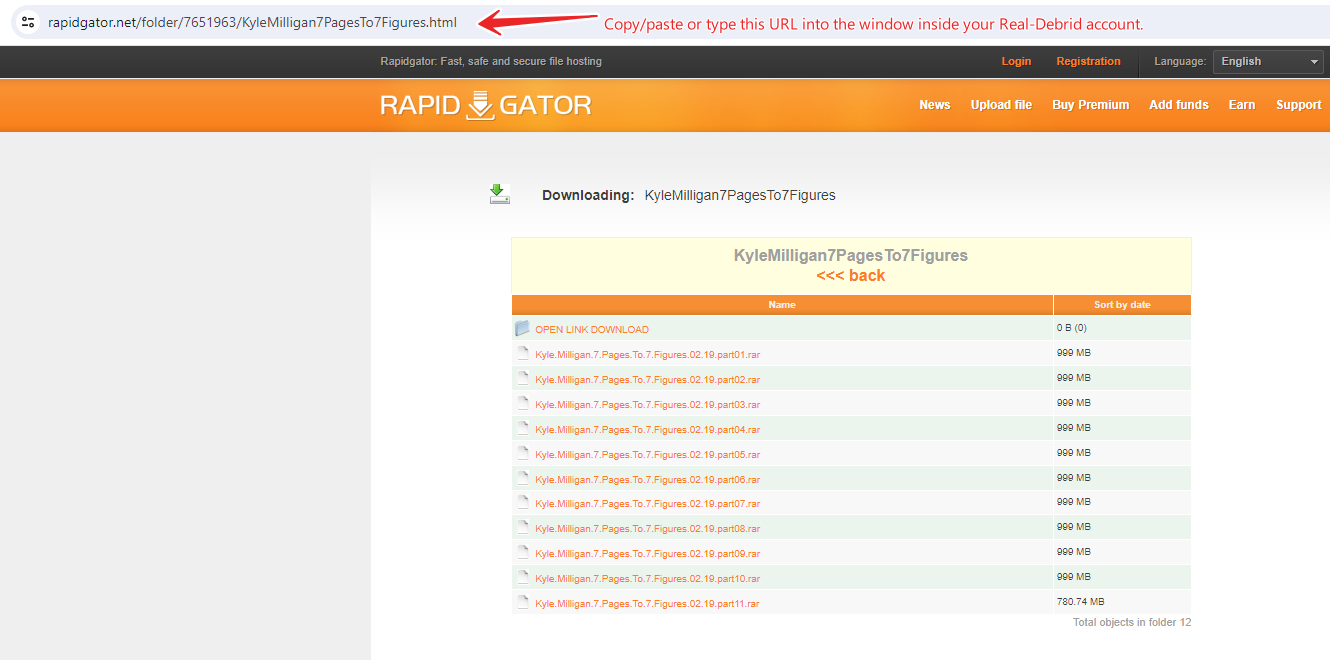The image size is (1330, 660).
Task: Click the Registration link
Action: pyautogui.click(x=1088, y=61)
